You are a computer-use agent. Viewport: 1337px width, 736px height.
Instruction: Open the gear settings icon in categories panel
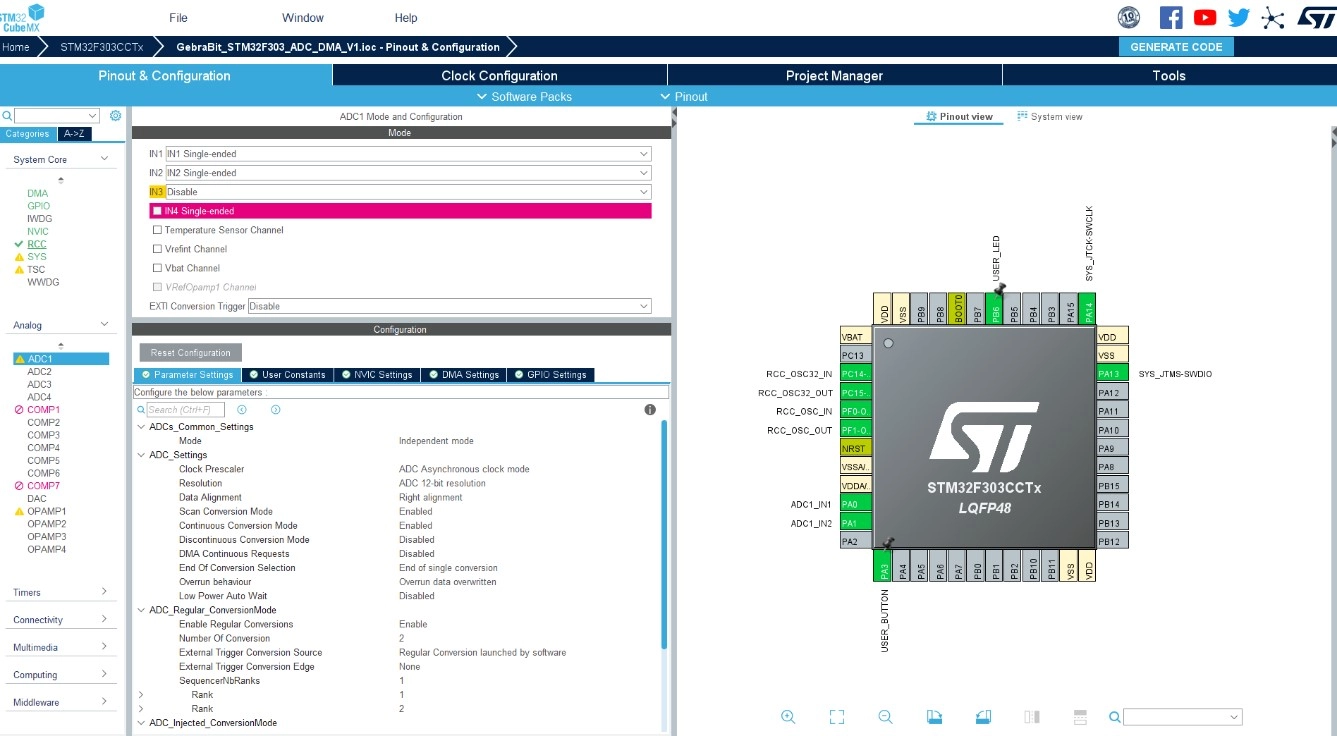pyautogui.click(x=116, y=116)
